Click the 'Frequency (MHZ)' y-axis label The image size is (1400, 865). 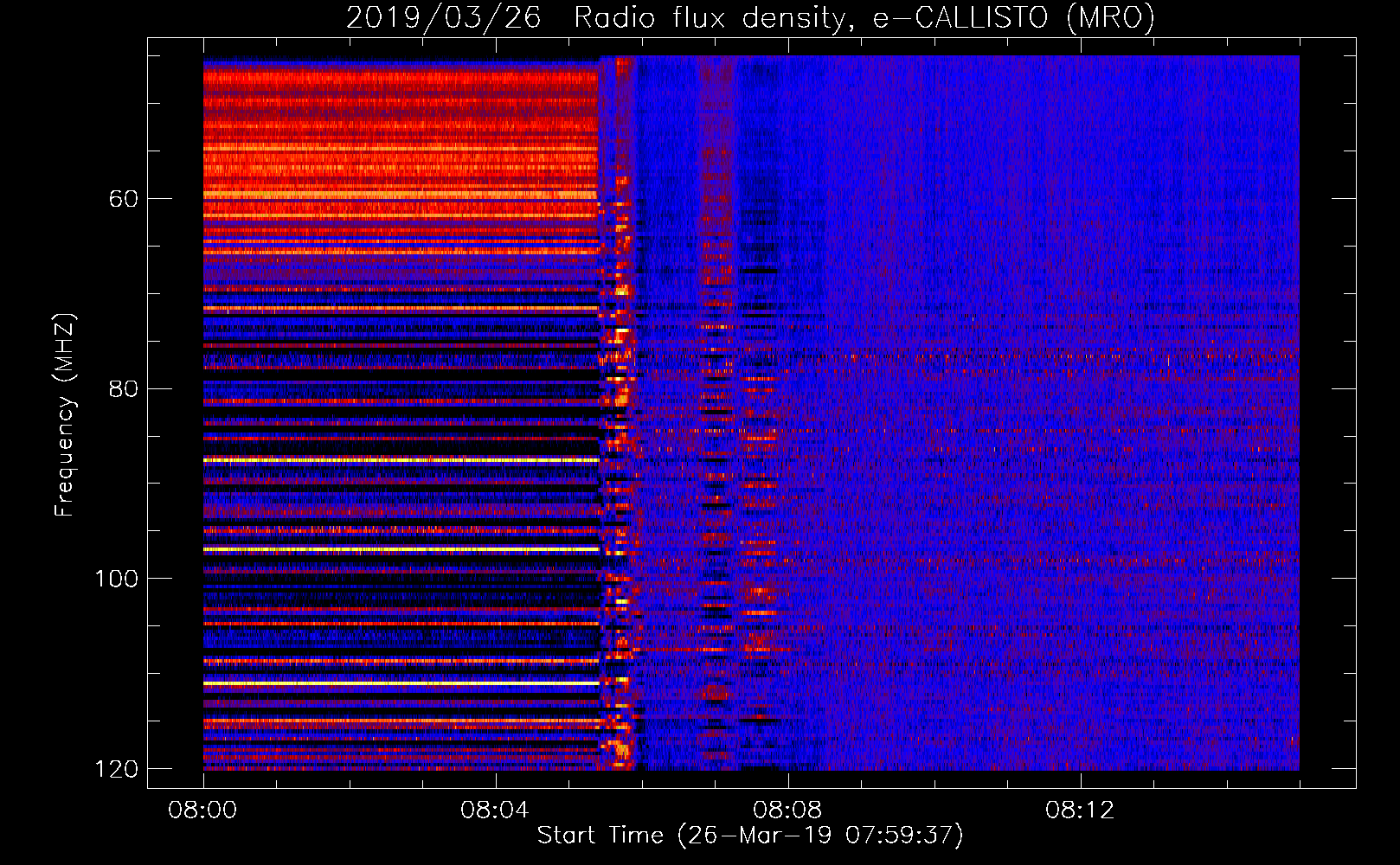pyautogui.click(x=65, y=415)
